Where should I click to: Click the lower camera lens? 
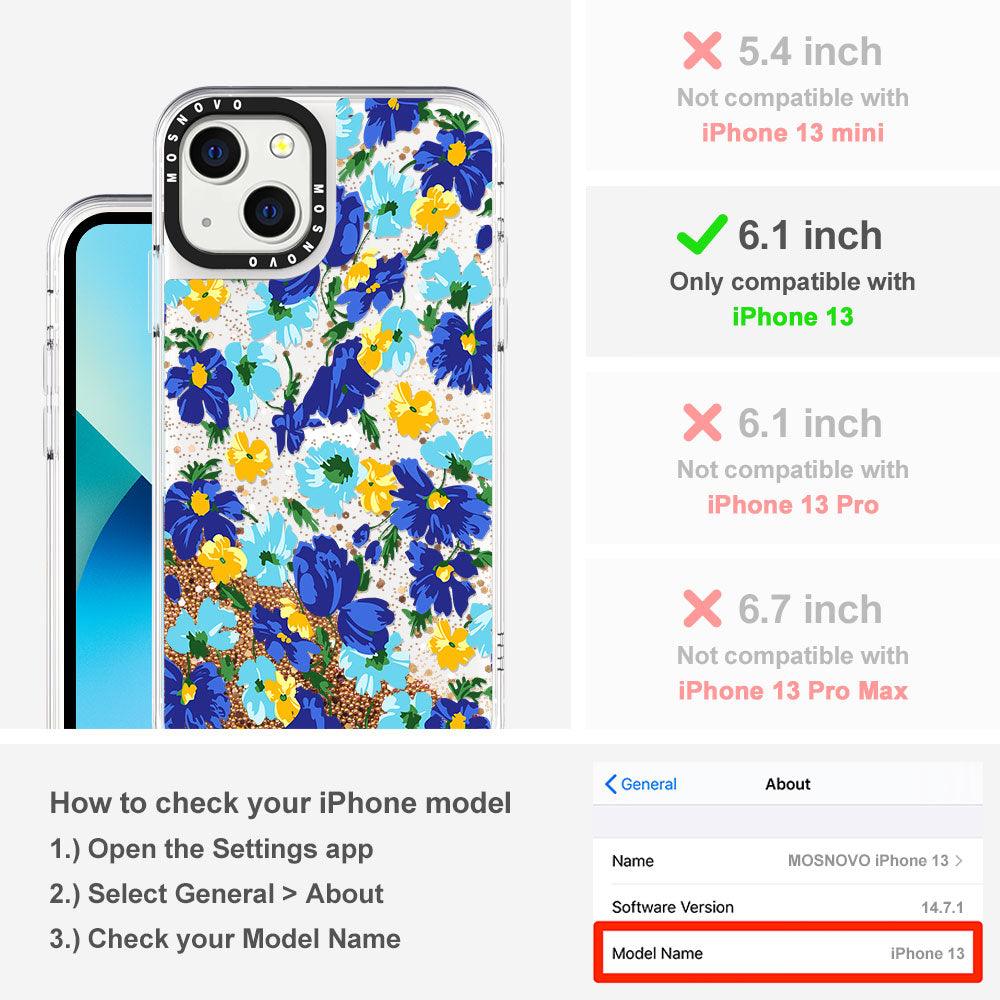[270, 211]
